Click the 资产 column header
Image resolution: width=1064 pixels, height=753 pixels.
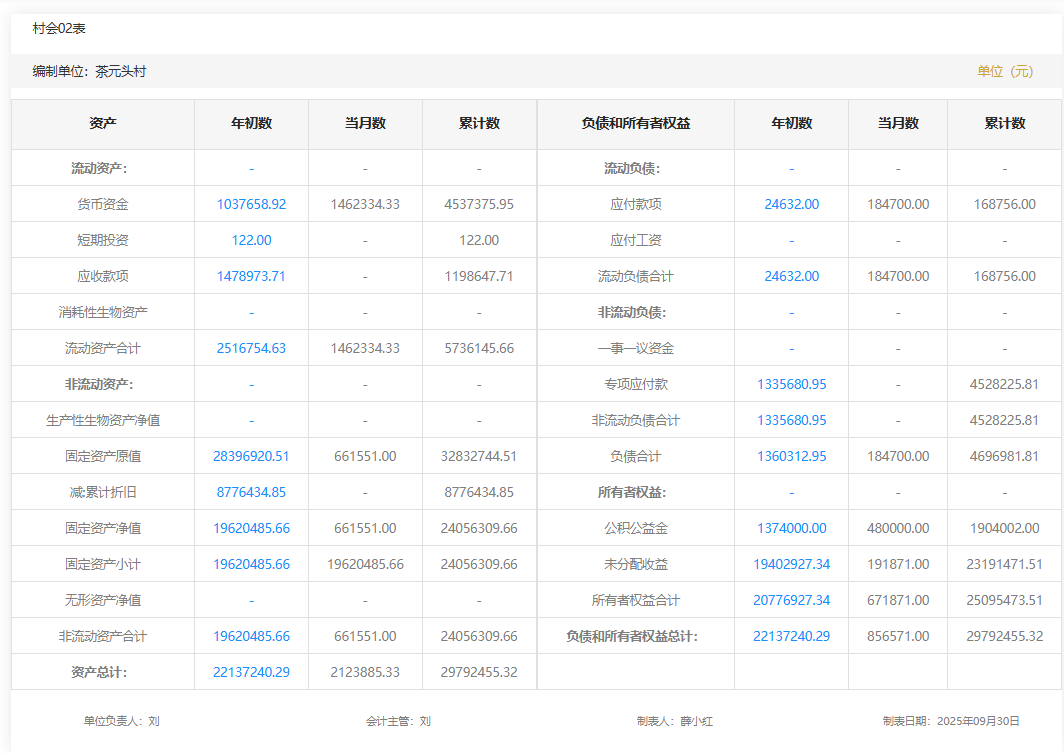(x=103, y=124)
